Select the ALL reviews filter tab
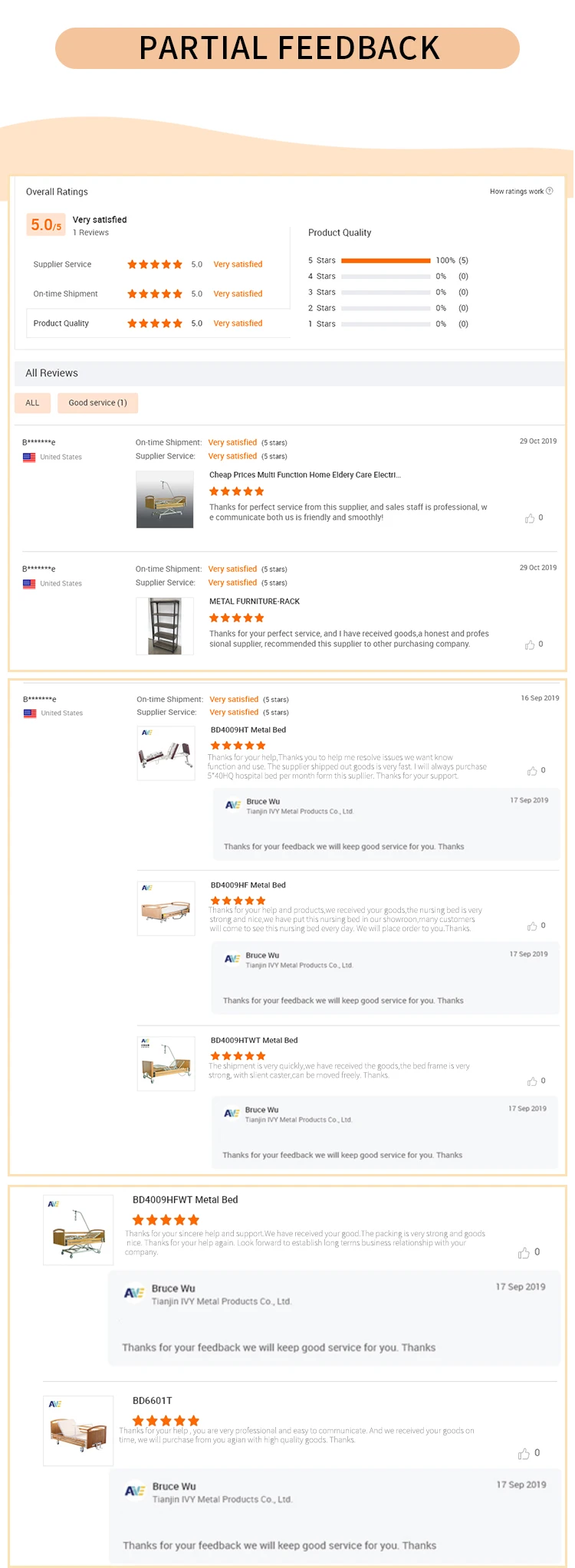 pos(32,403)
